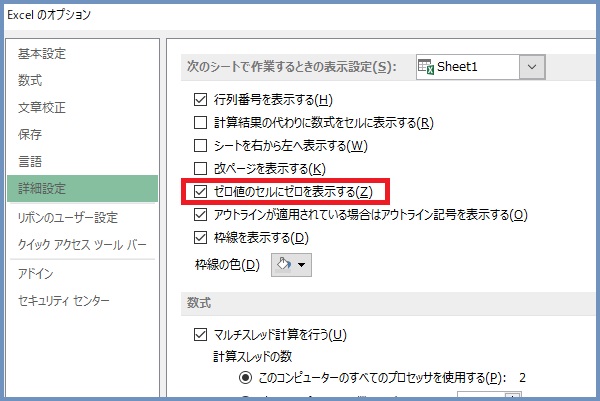This screenshot has width=600, height=401.
Task: Select 文章校正 in the sidebar
Action: click(42, 108)
